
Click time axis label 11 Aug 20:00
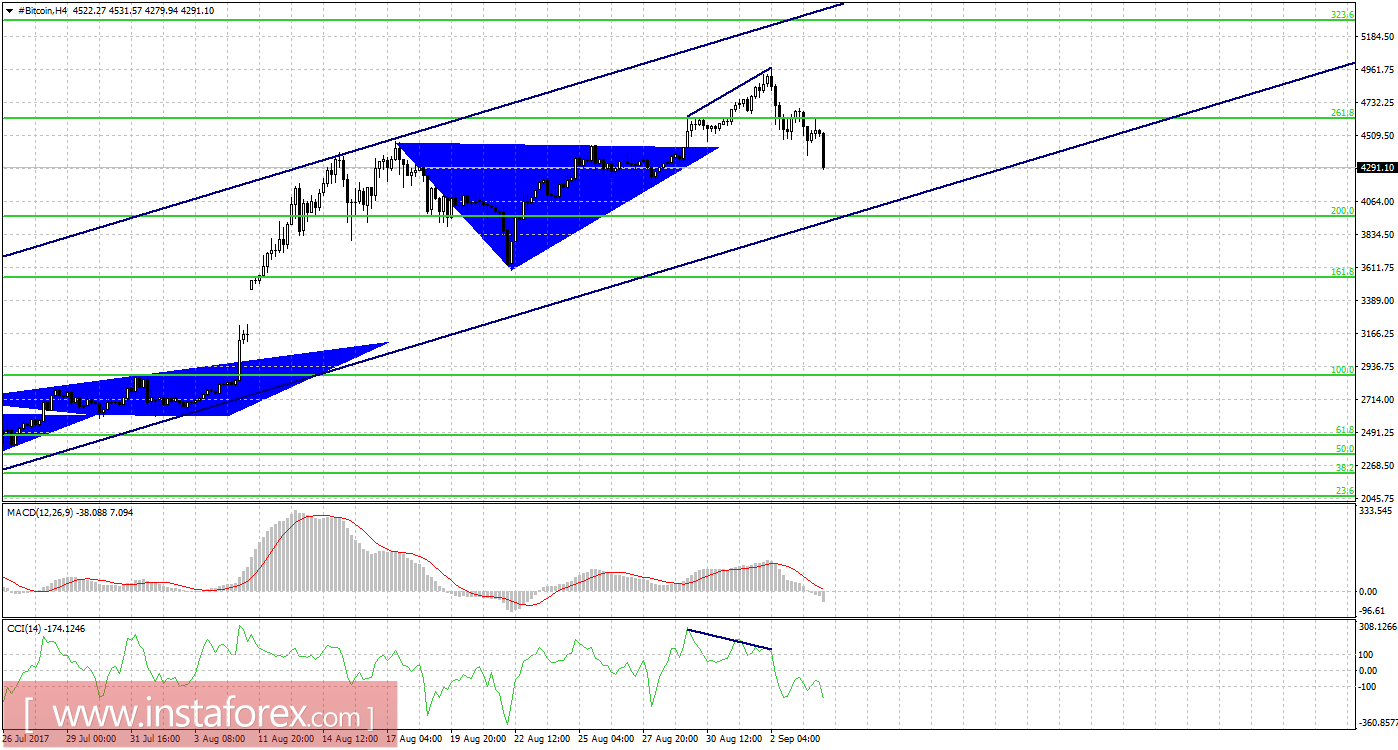[288, 739]
